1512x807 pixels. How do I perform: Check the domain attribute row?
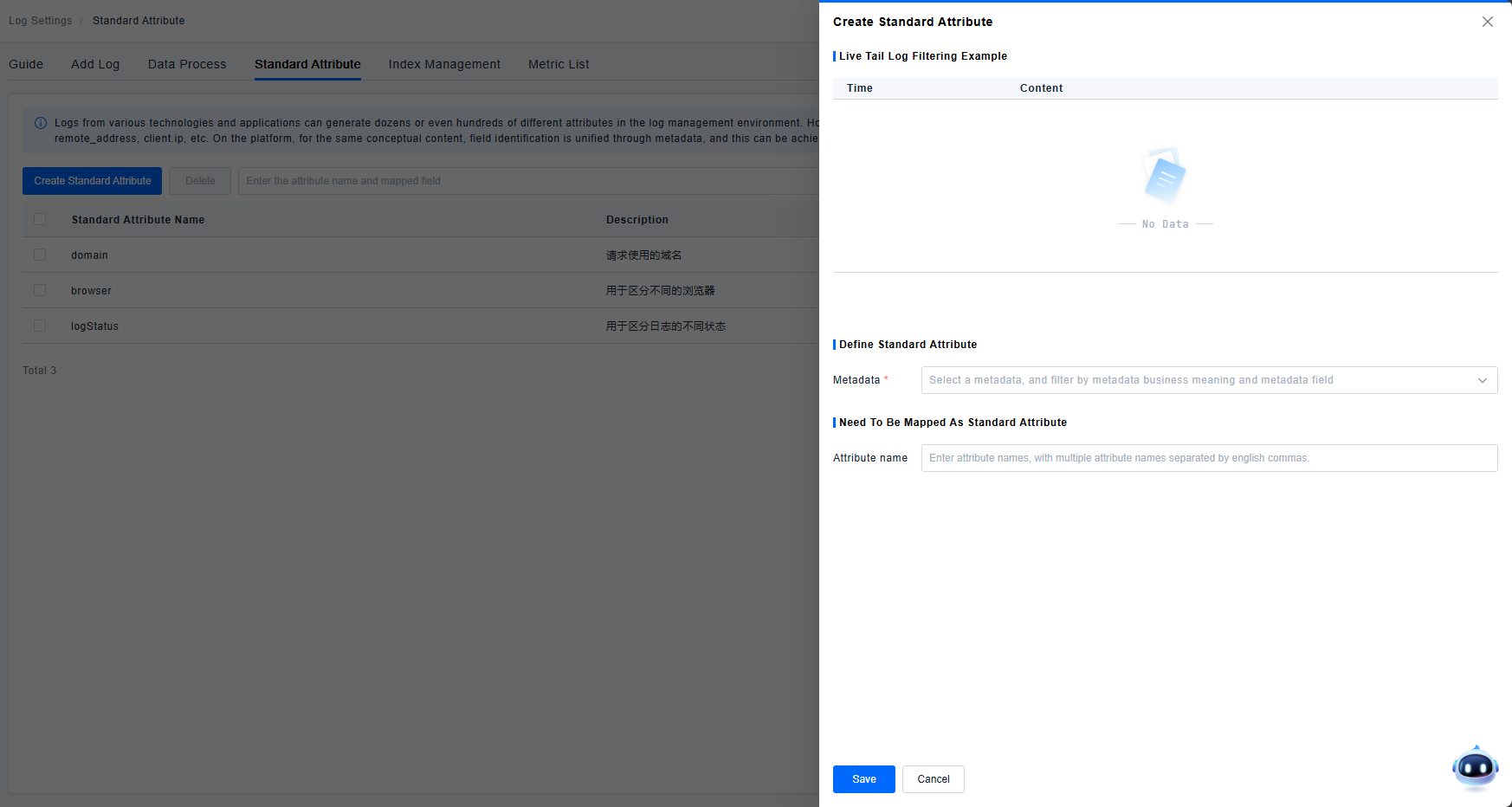point(40,255)
